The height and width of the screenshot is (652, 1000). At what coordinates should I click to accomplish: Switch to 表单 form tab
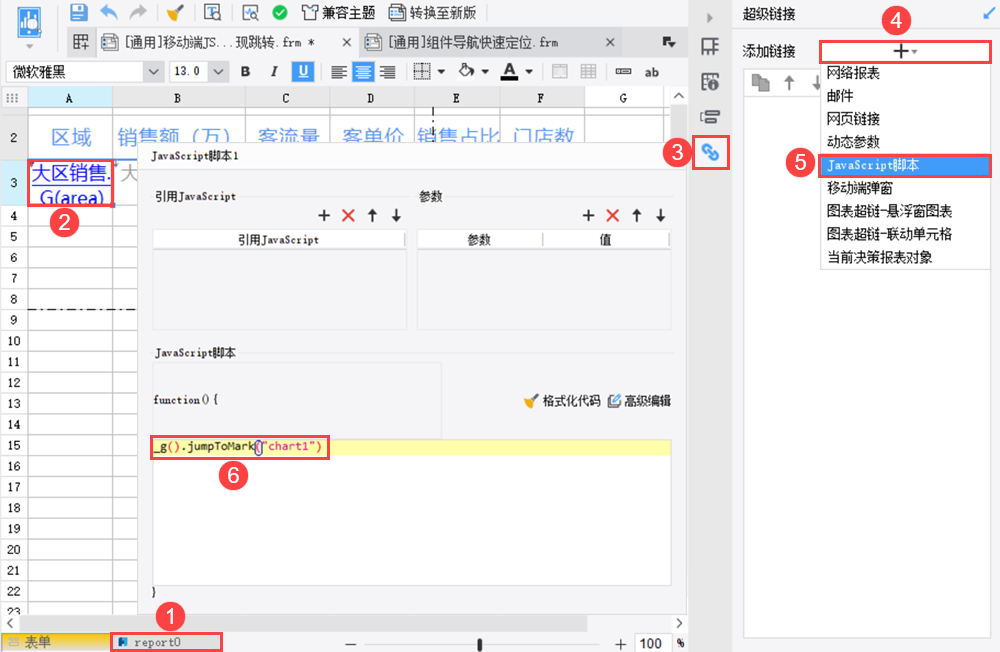55,642
